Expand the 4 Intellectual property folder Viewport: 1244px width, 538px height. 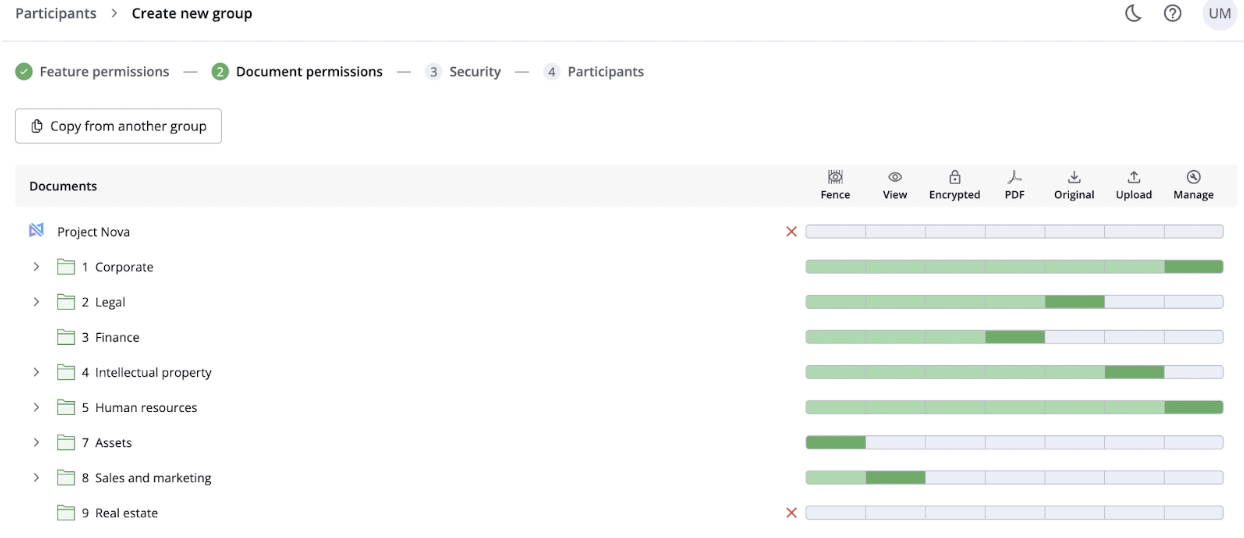click(x=36, y=372)
